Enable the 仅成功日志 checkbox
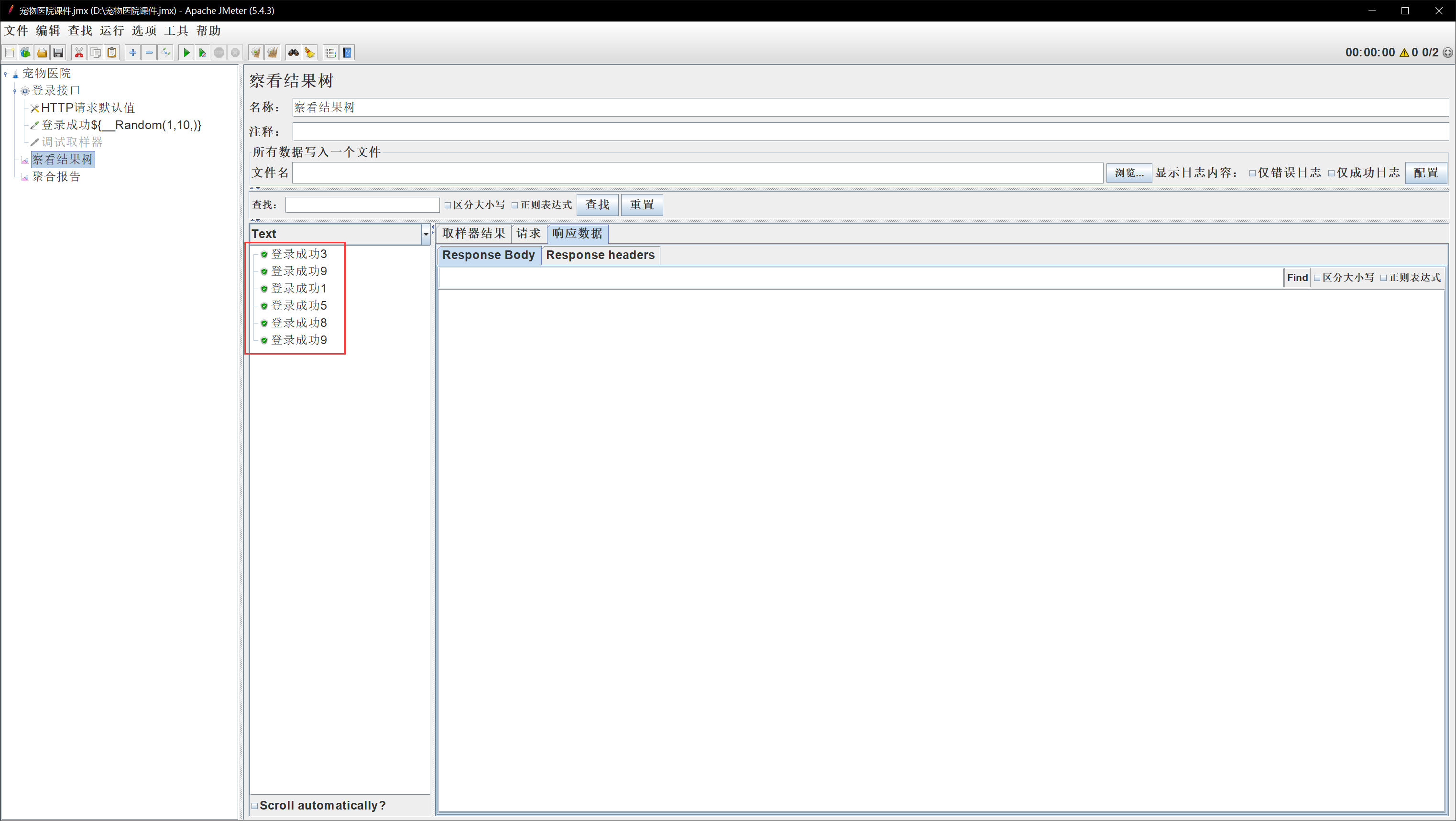This screenshot has width=1456, height=821. (x=1331, y=173)
